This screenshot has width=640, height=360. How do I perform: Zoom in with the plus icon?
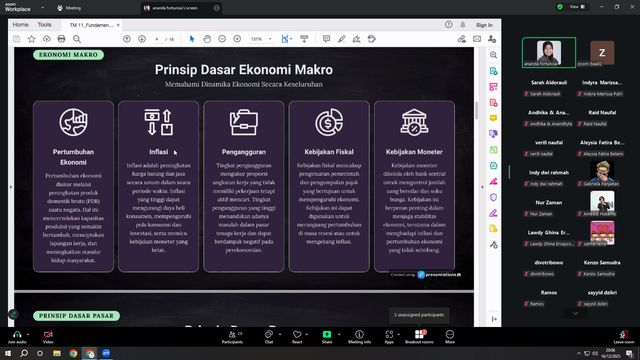237,39
